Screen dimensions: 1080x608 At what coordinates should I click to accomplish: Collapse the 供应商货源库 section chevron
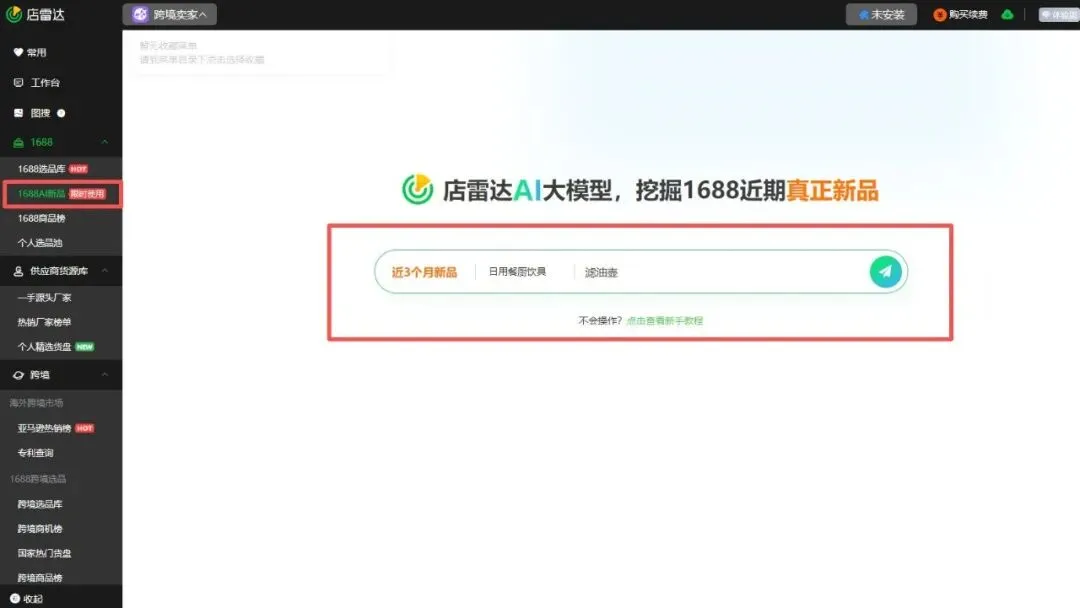pos(105,271)
